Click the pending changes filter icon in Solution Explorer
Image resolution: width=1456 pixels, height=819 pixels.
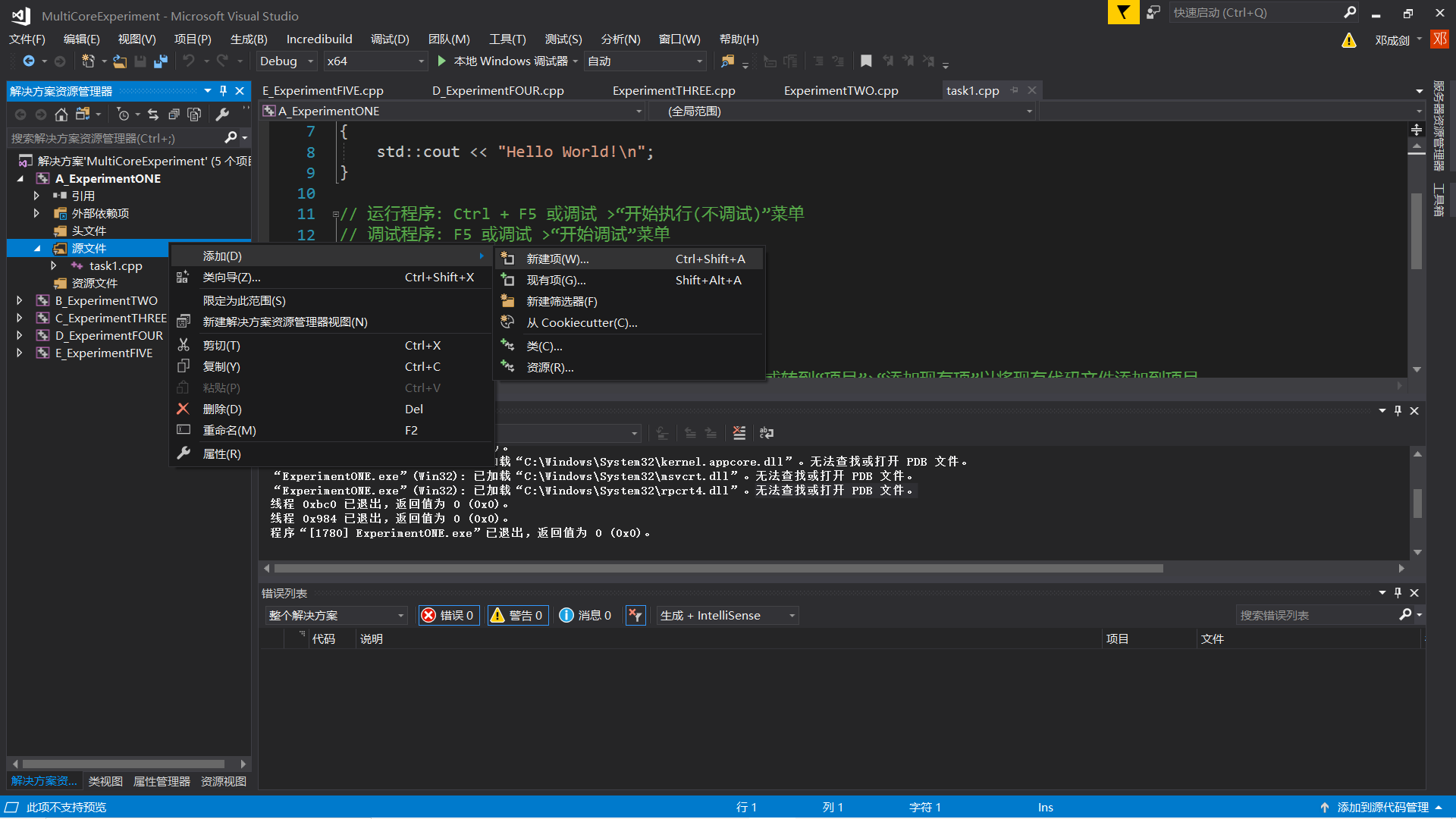coord(123,115)
